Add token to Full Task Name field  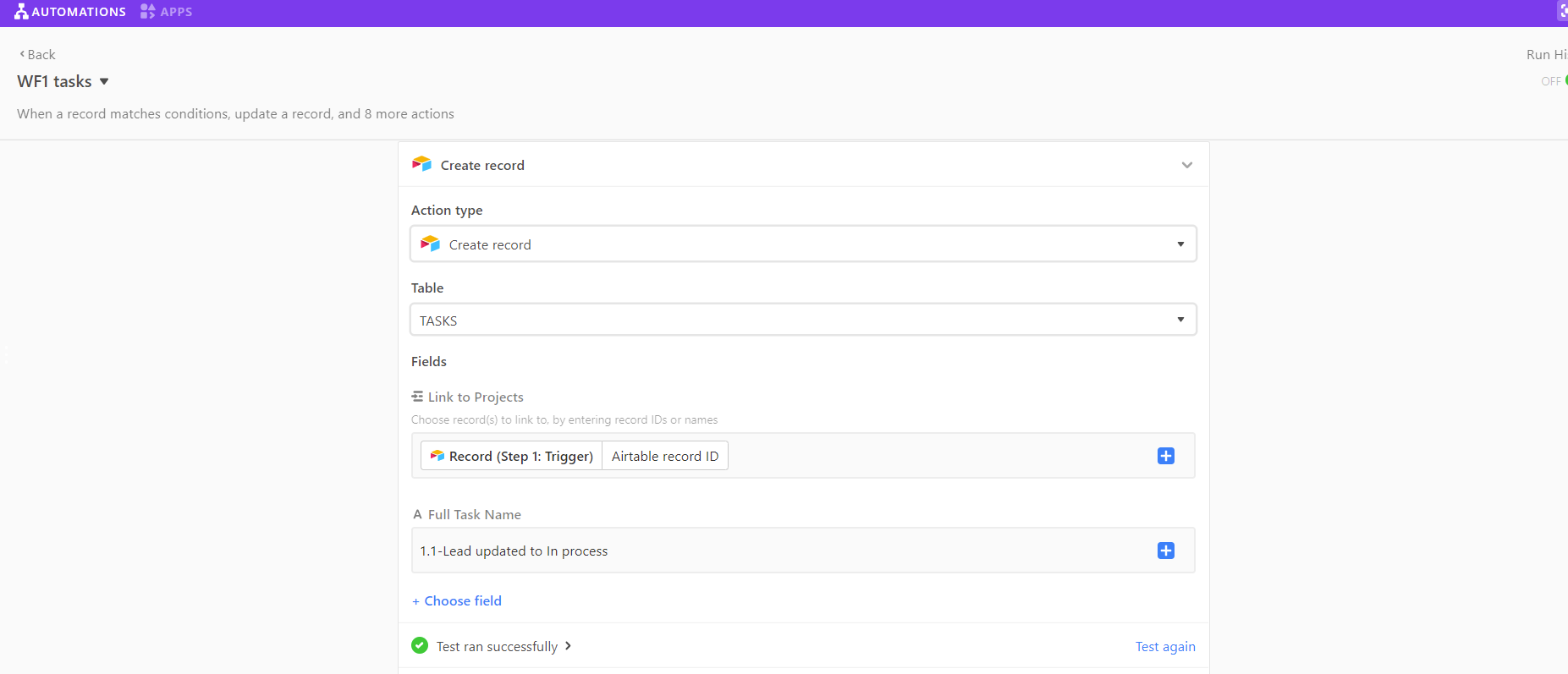(1165, 551)
